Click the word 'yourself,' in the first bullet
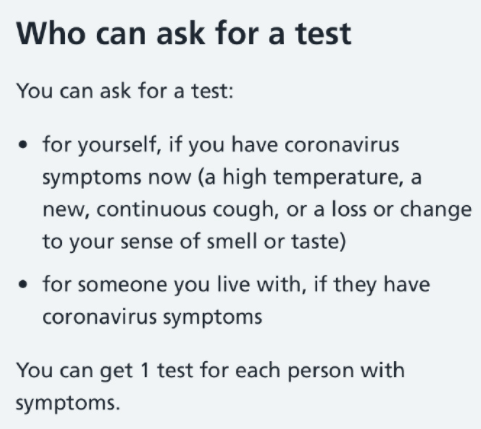Viewport: 481px width, 429px height. point(120,146)
